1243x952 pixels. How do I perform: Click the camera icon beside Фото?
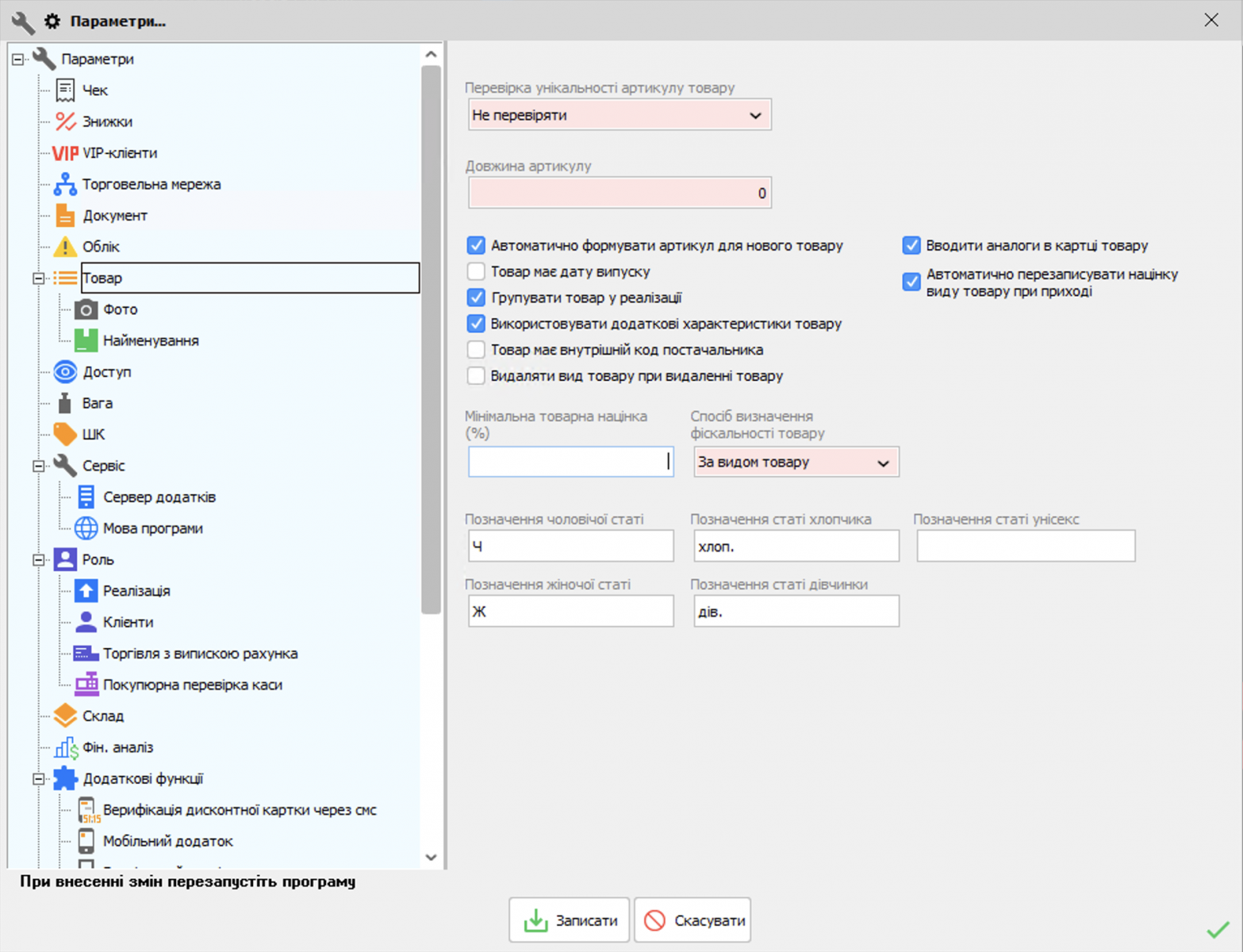tap(86, 309)
